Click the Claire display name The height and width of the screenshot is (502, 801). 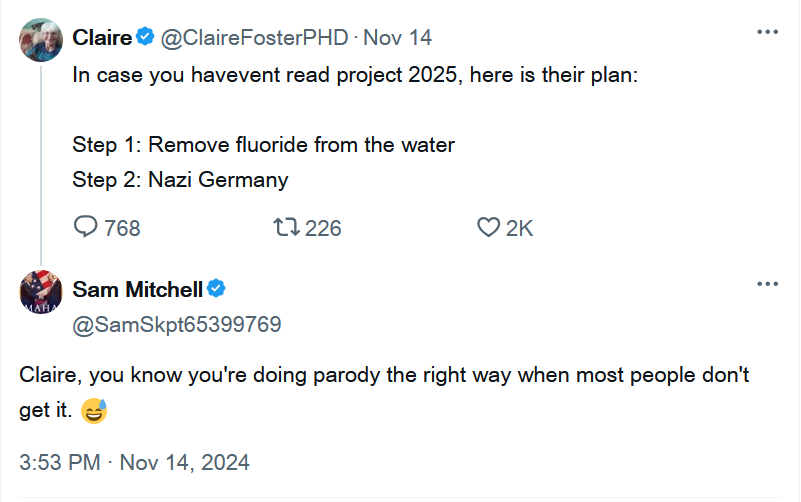pyautogui.click(x=102, y=37)
